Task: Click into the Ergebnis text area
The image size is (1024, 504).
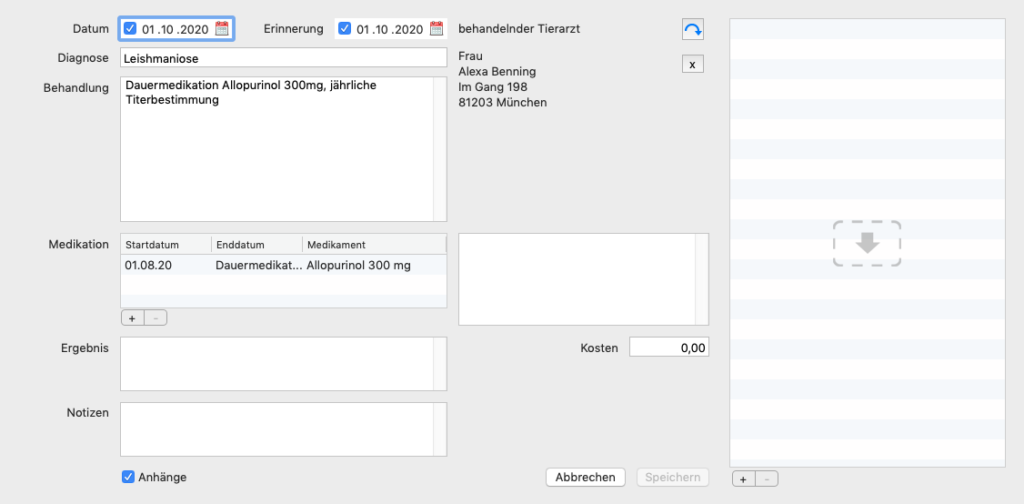Action: click(x=277, y=364)
